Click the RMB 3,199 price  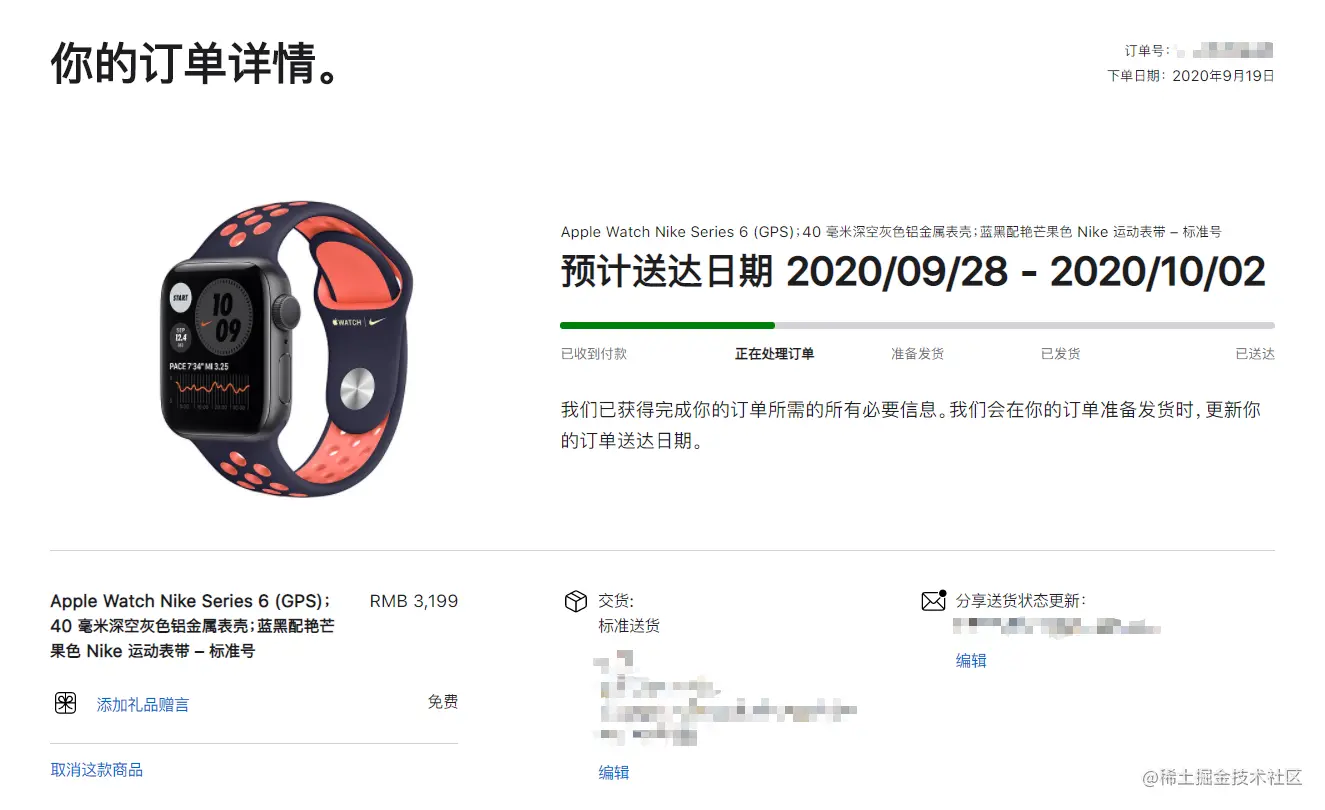(414, 601)
